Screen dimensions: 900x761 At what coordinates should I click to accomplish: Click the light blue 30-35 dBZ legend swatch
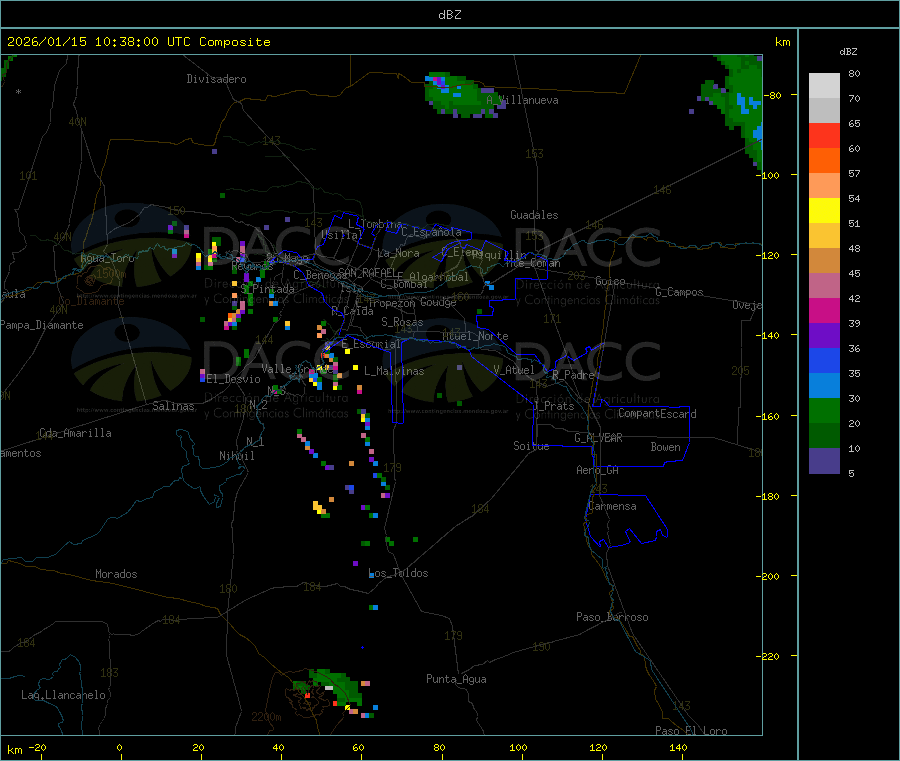click(x=824, y=386)
